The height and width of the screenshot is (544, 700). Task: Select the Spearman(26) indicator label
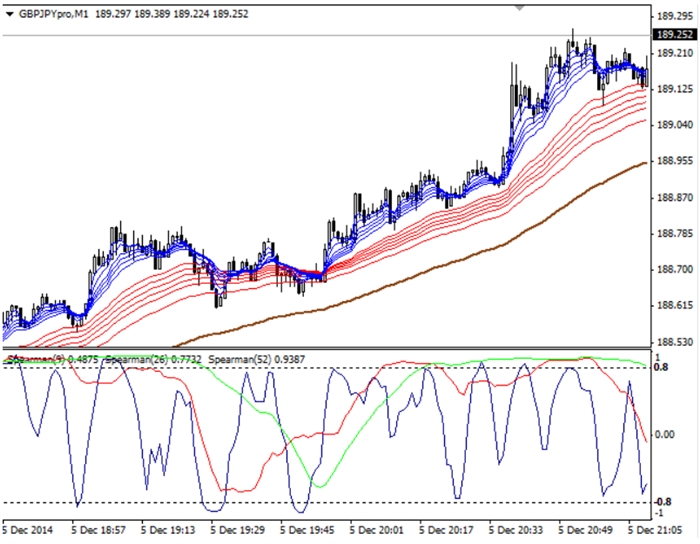[x=139, y=359]
